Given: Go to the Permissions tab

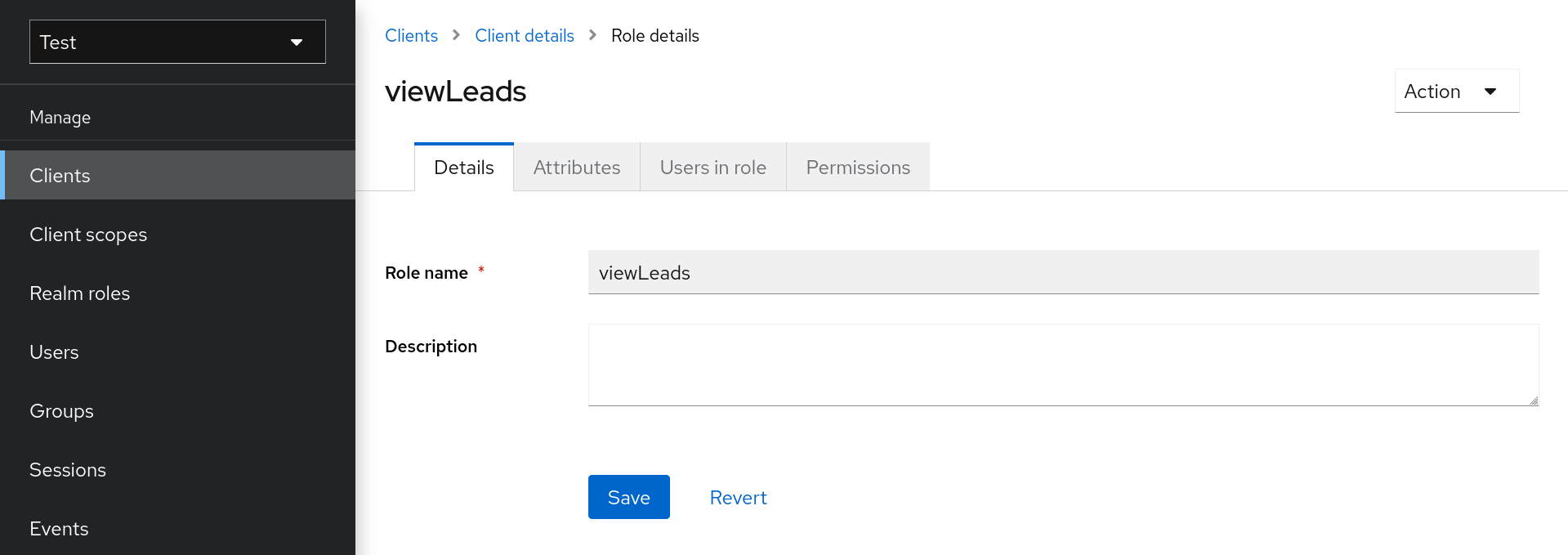Looking at the screenshot, I should coord(858,168).
